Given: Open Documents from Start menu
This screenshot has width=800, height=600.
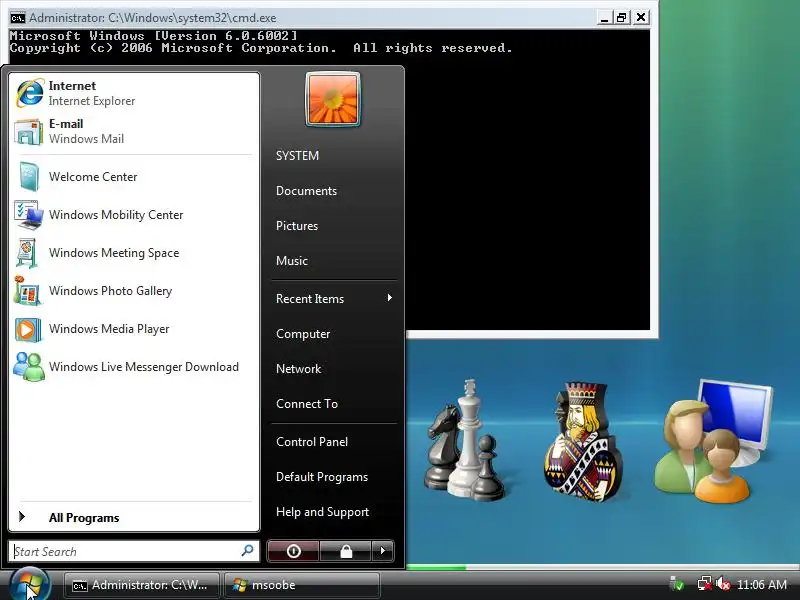Looking at the screenshot, I should click(x=307, y=191).
